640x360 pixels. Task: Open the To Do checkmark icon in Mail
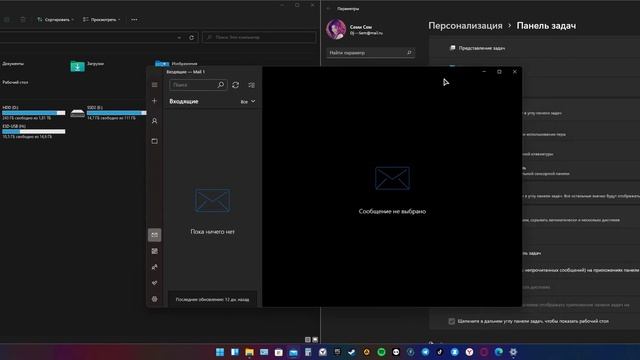[x=154, y=283]
